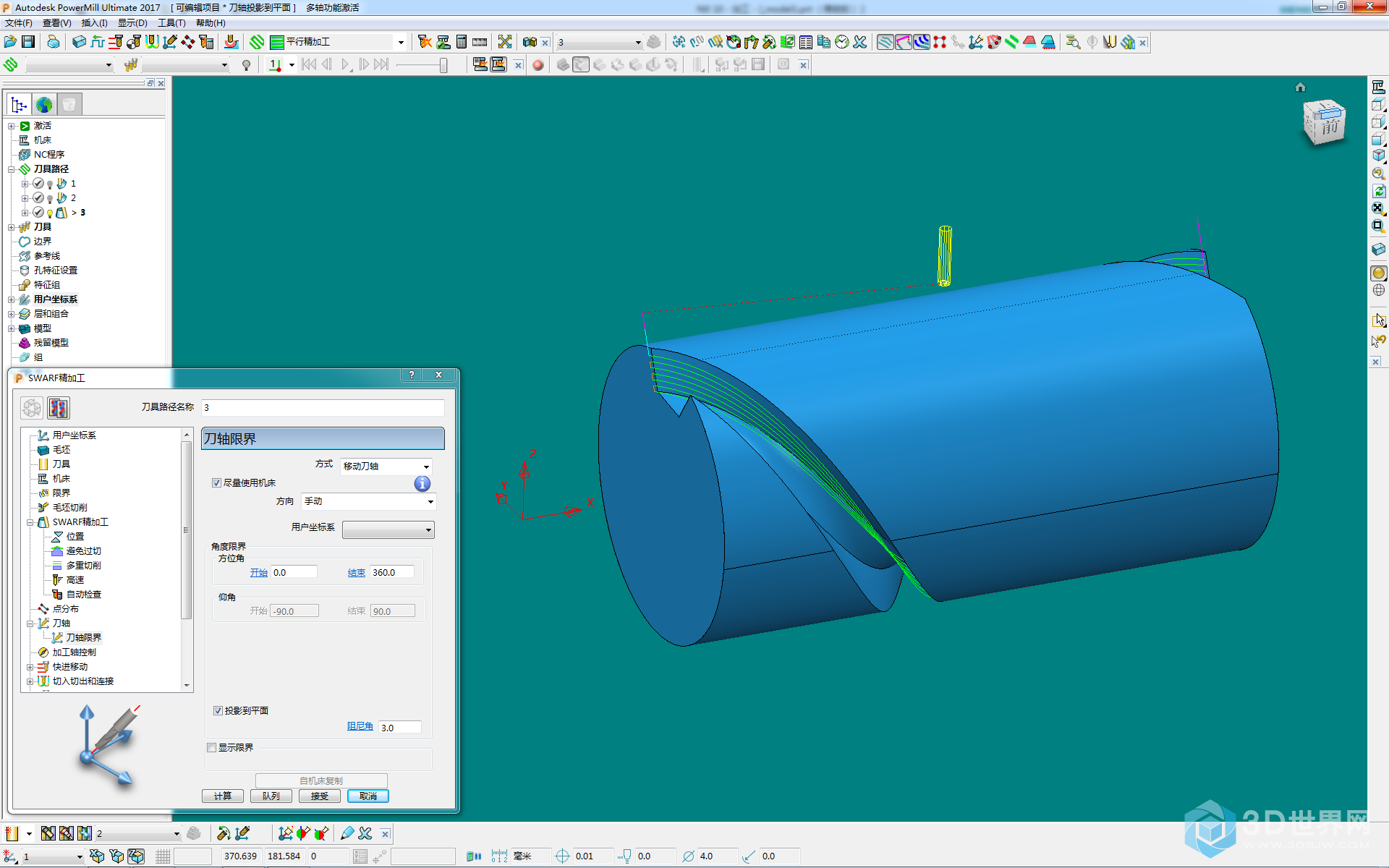Open the 插入(I) menu
The width and height of the screenshot is (1389, 868).
click(x=94, y=23)
